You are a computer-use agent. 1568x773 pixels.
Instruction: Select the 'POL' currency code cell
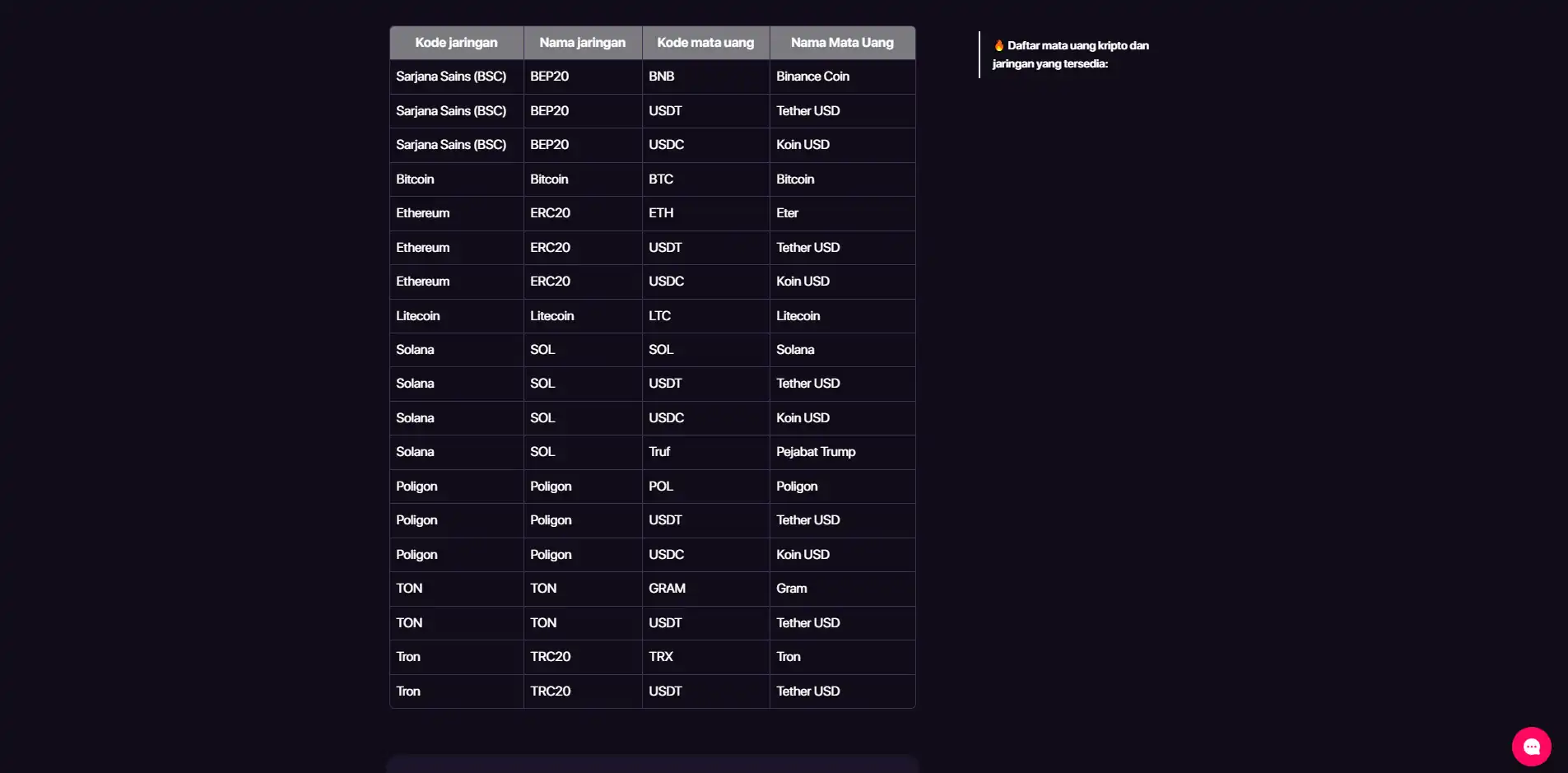705,487
